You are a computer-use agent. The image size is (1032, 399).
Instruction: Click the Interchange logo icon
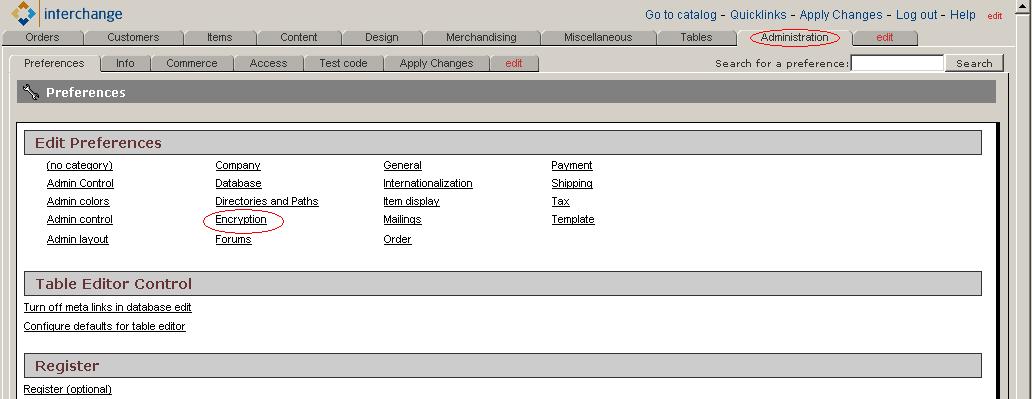coord(24,13)
